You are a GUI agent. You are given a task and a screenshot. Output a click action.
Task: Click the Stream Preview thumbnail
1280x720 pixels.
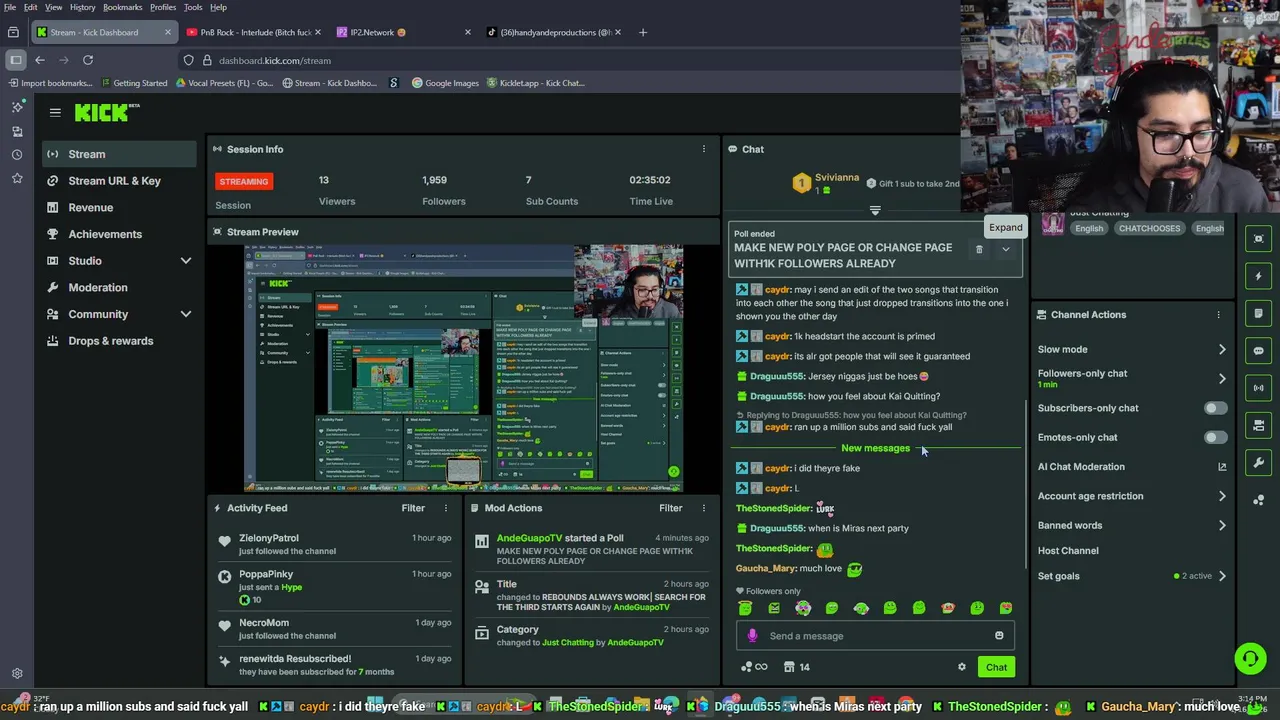pyautogui.click(x=463, y=368)
